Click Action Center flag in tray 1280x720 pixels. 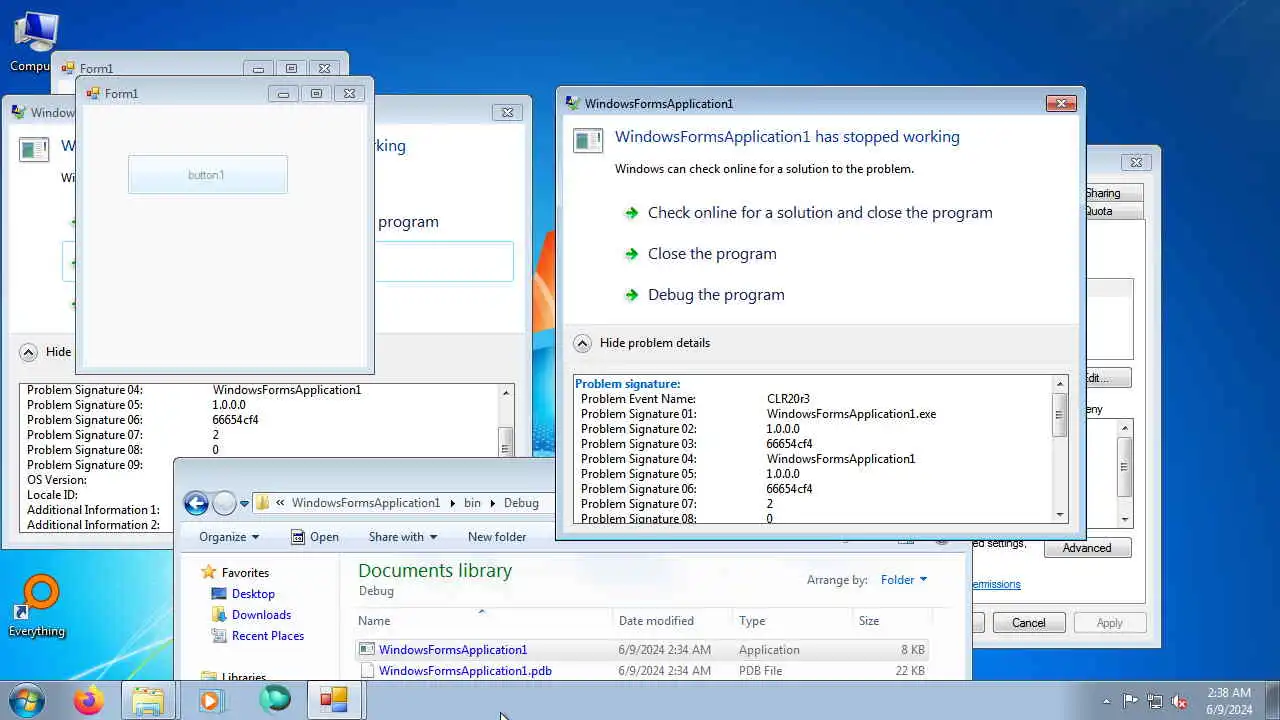[x=1131, y=702]
